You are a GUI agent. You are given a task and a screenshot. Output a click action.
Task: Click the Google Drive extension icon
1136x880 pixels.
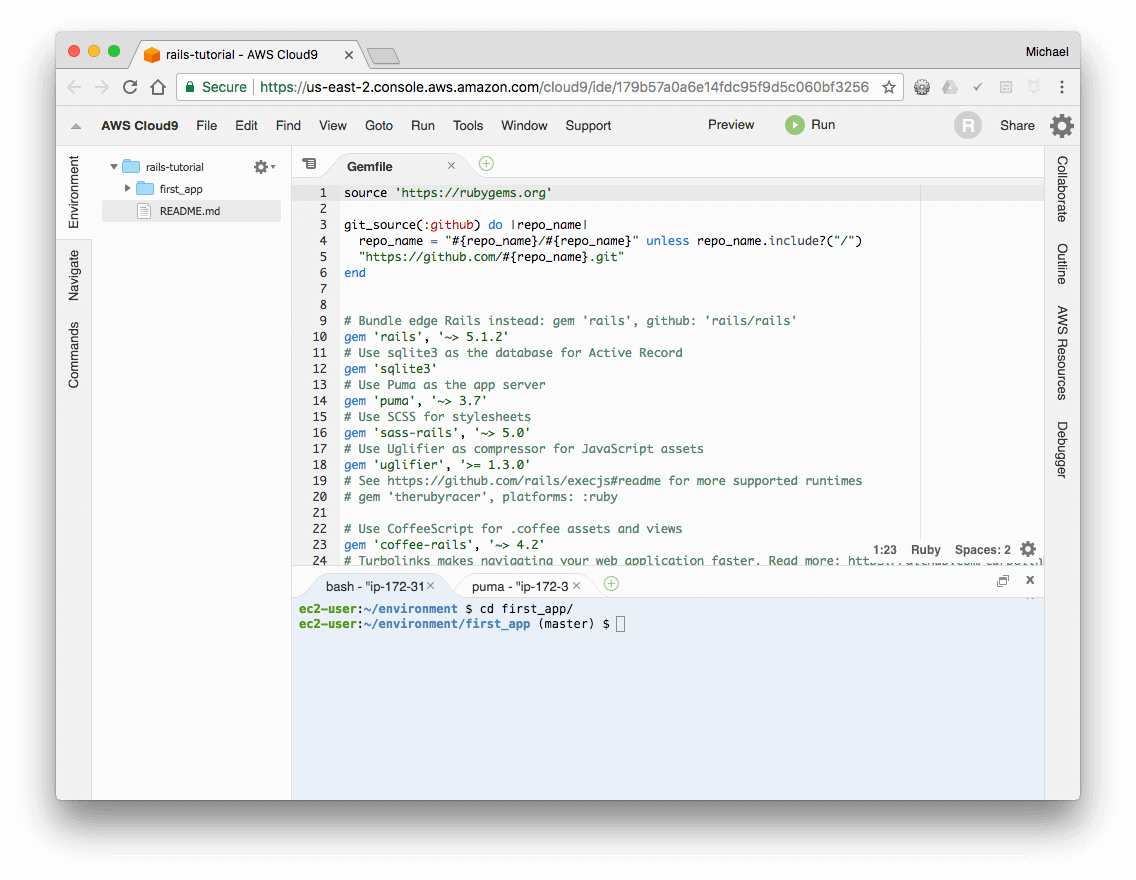[949, 87]
